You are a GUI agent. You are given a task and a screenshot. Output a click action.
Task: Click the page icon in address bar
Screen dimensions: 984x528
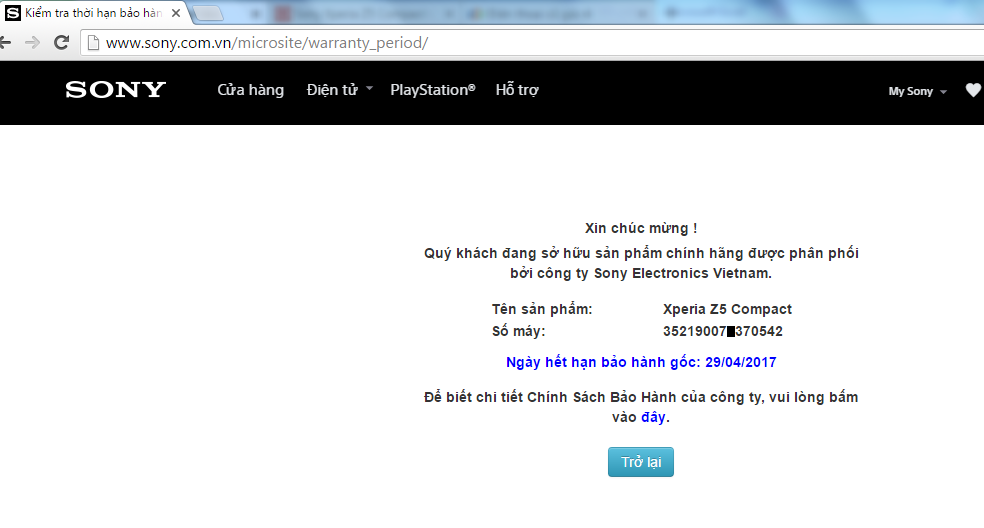coord(93,43)
